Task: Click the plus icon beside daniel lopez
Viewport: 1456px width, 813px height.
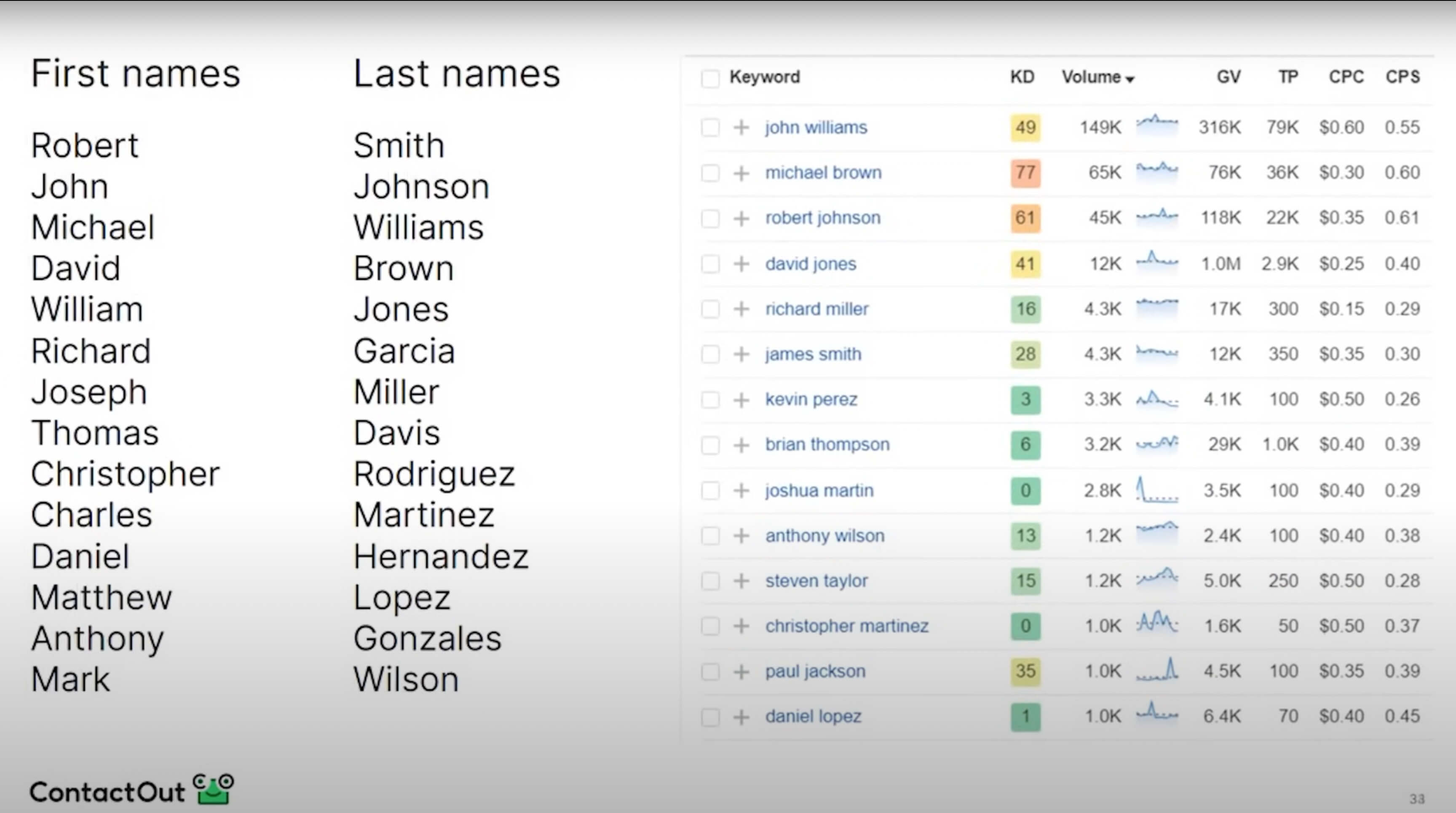Action: 741,717
